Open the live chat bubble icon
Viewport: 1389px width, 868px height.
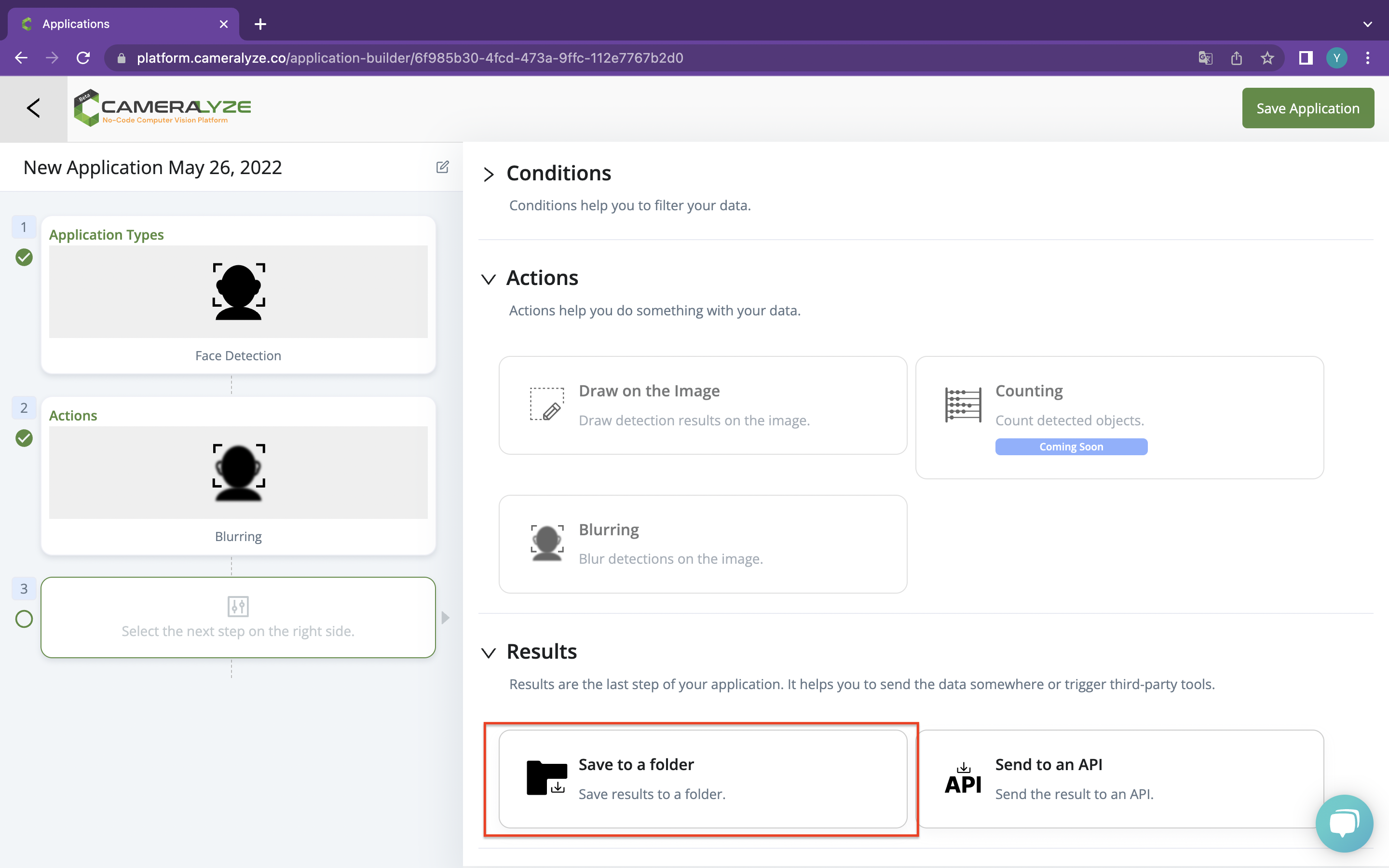pos(1344,823)
